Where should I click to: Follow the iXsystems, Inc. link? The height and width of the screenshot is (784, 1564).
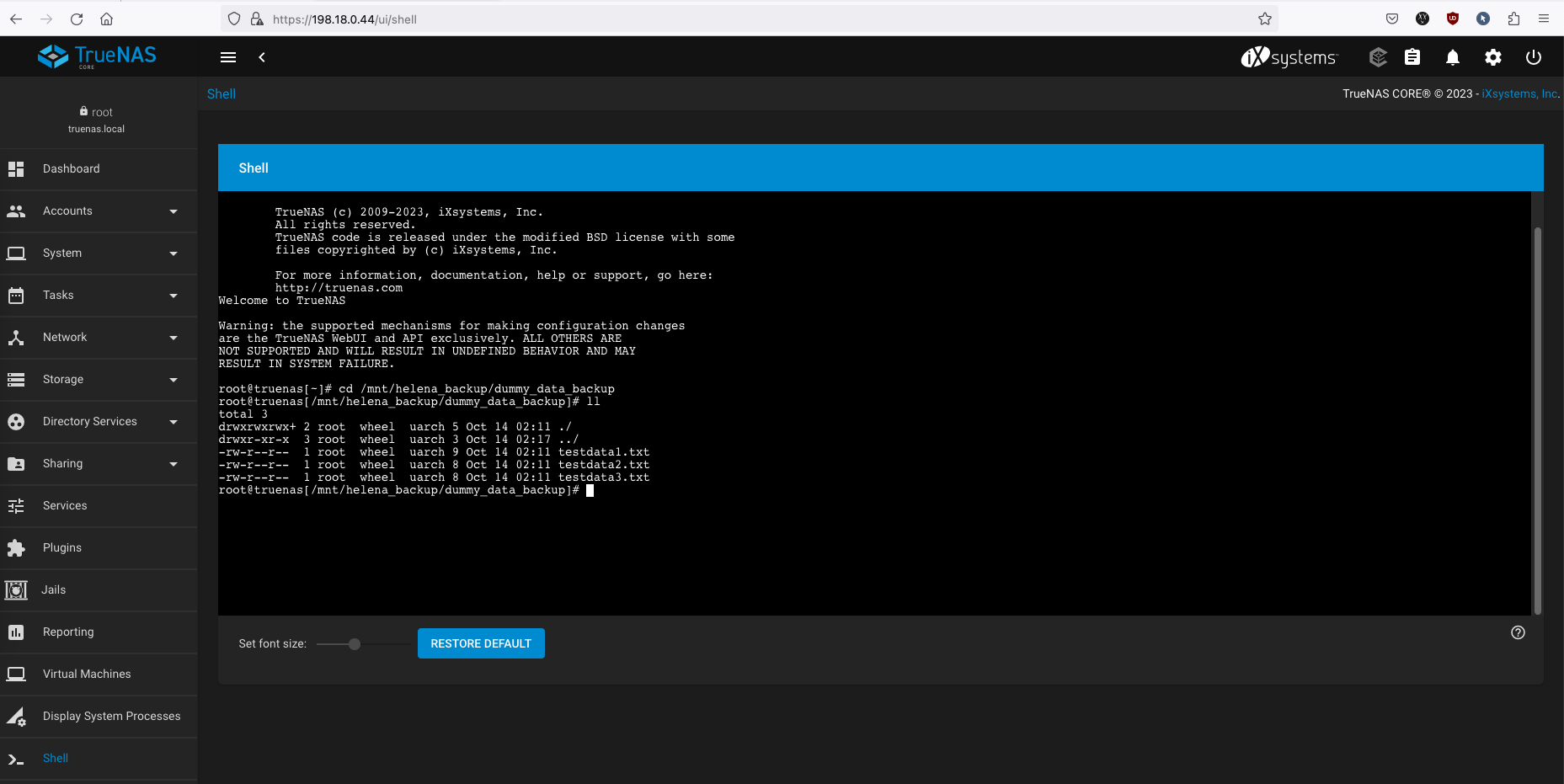click(x=1520, y=94)
